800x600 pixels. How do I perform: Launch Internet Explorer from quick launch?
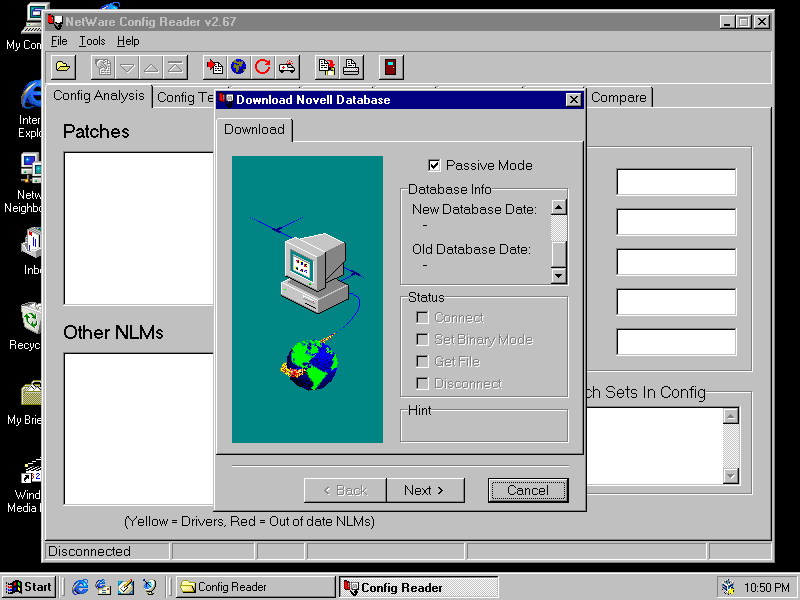[80, 587]
